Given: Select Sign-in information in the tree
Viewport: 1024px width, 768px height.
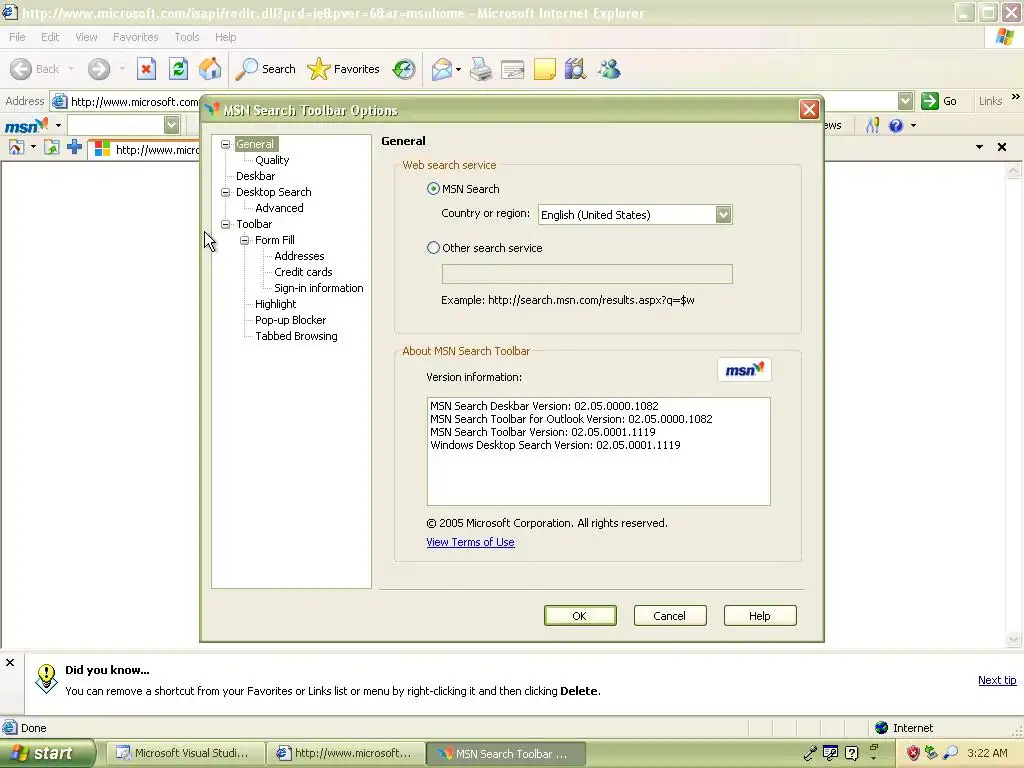Looking at the screenshot, I should (x=319, y=288).
